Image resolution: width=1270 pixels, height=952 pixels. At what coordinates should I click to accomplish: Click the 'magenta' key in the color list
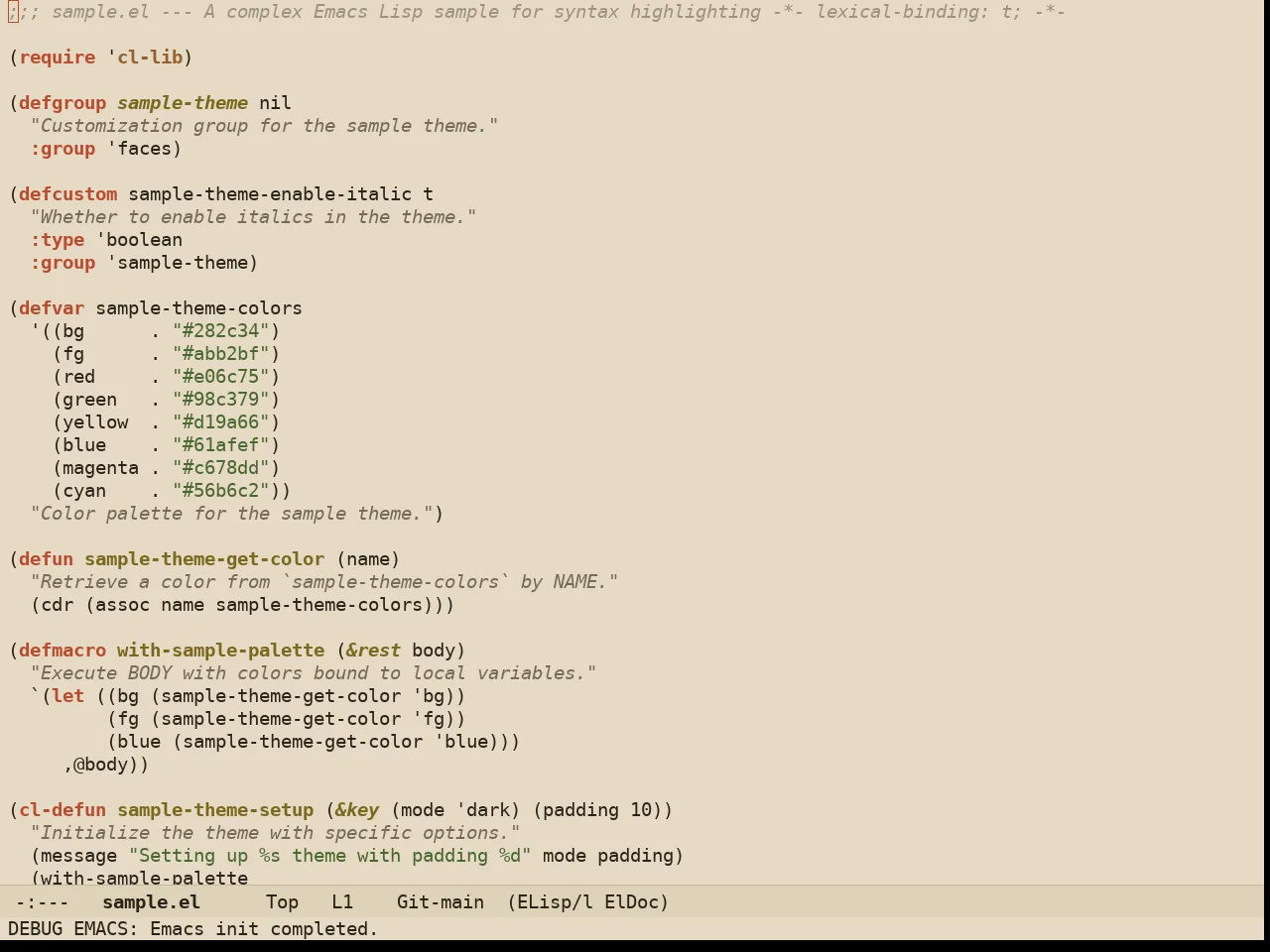click(x=101, y=468)
